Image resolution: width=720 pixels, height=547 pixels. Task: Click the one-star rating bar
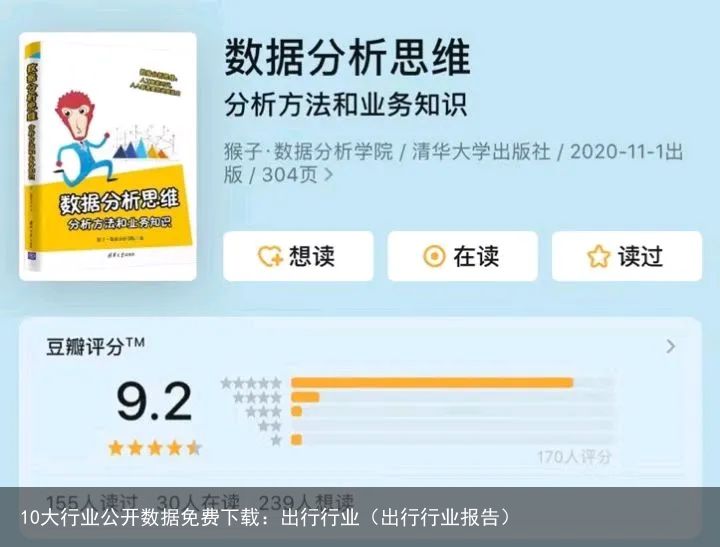pos(452,440)
